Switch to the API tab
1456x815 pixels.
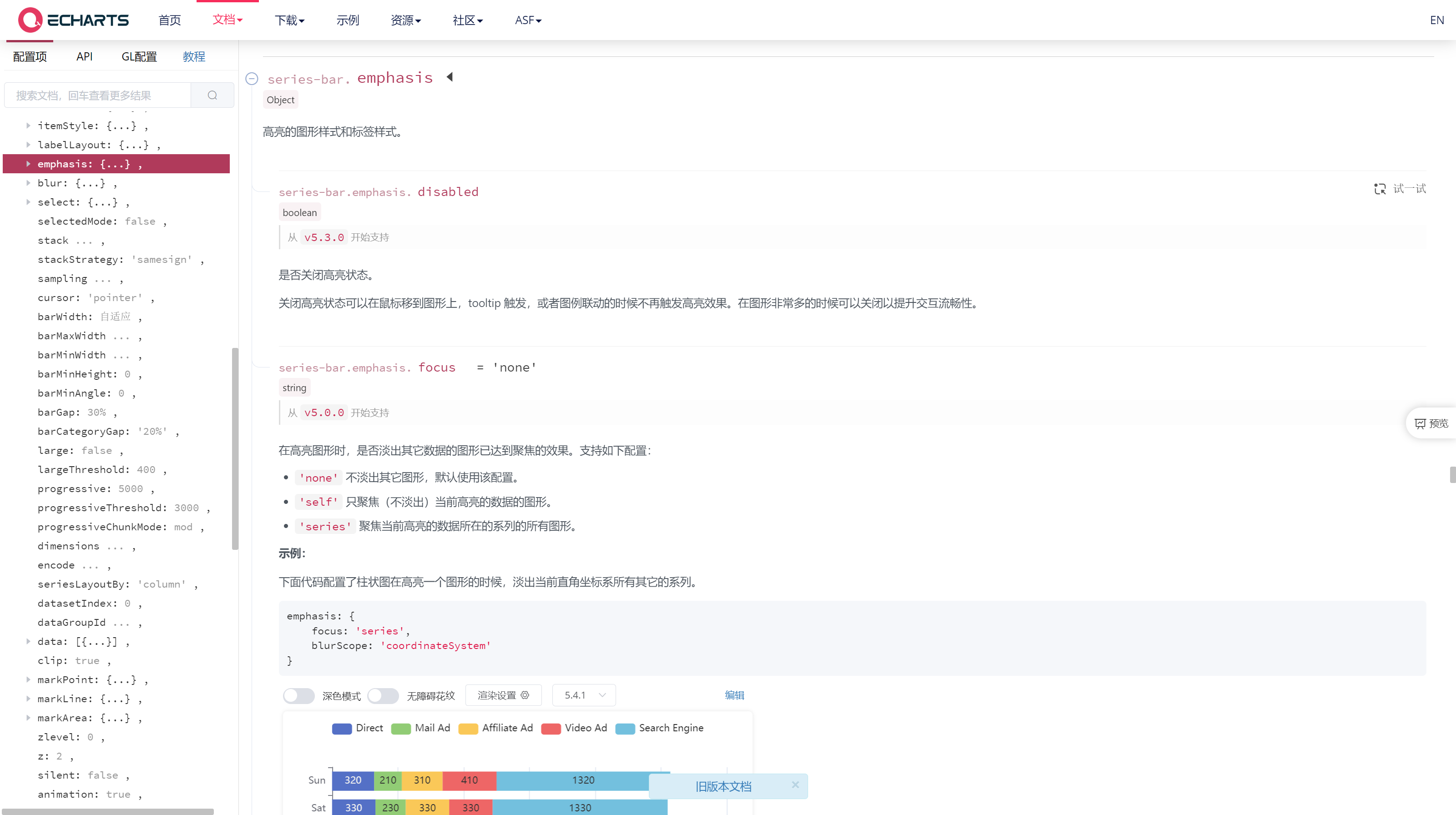[84, 56]
